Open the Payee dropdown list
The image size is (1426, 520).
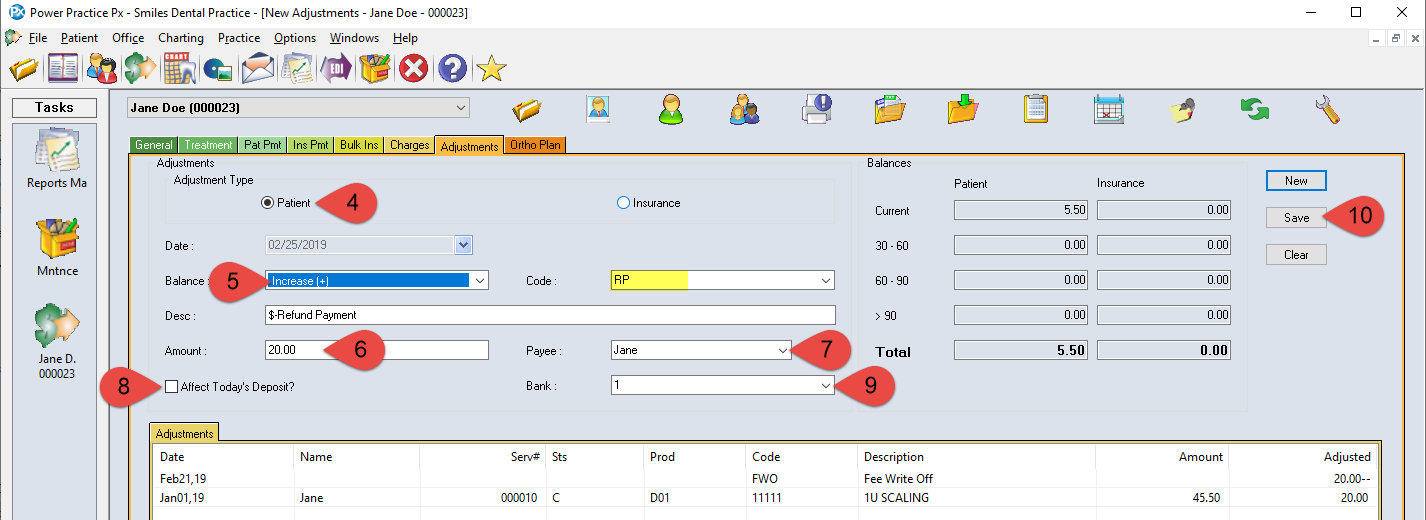tap(781, 350)
